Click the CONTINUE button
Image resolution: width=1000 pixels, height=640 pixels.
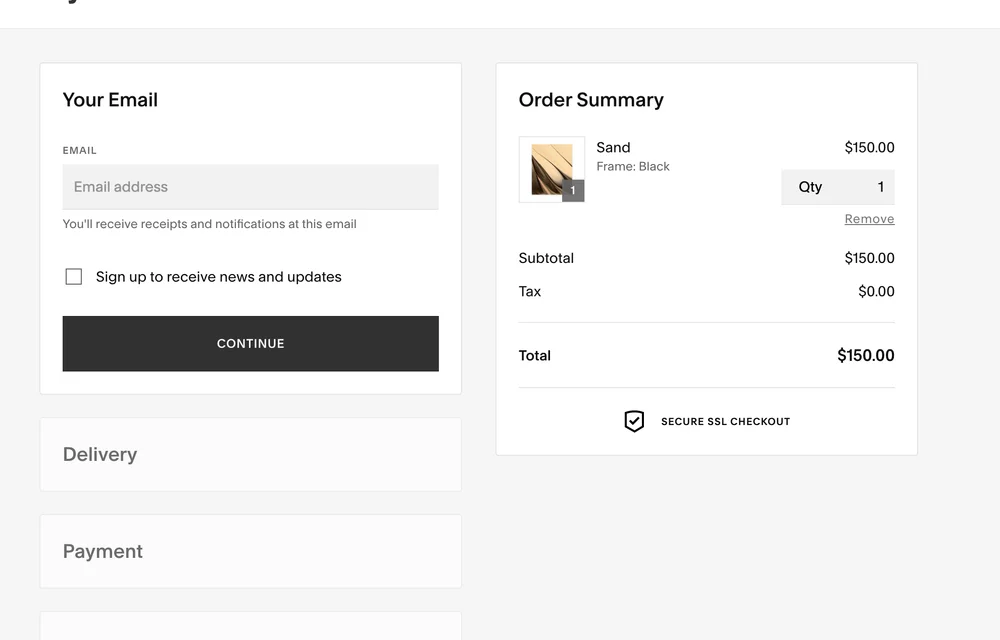point(251,344)
